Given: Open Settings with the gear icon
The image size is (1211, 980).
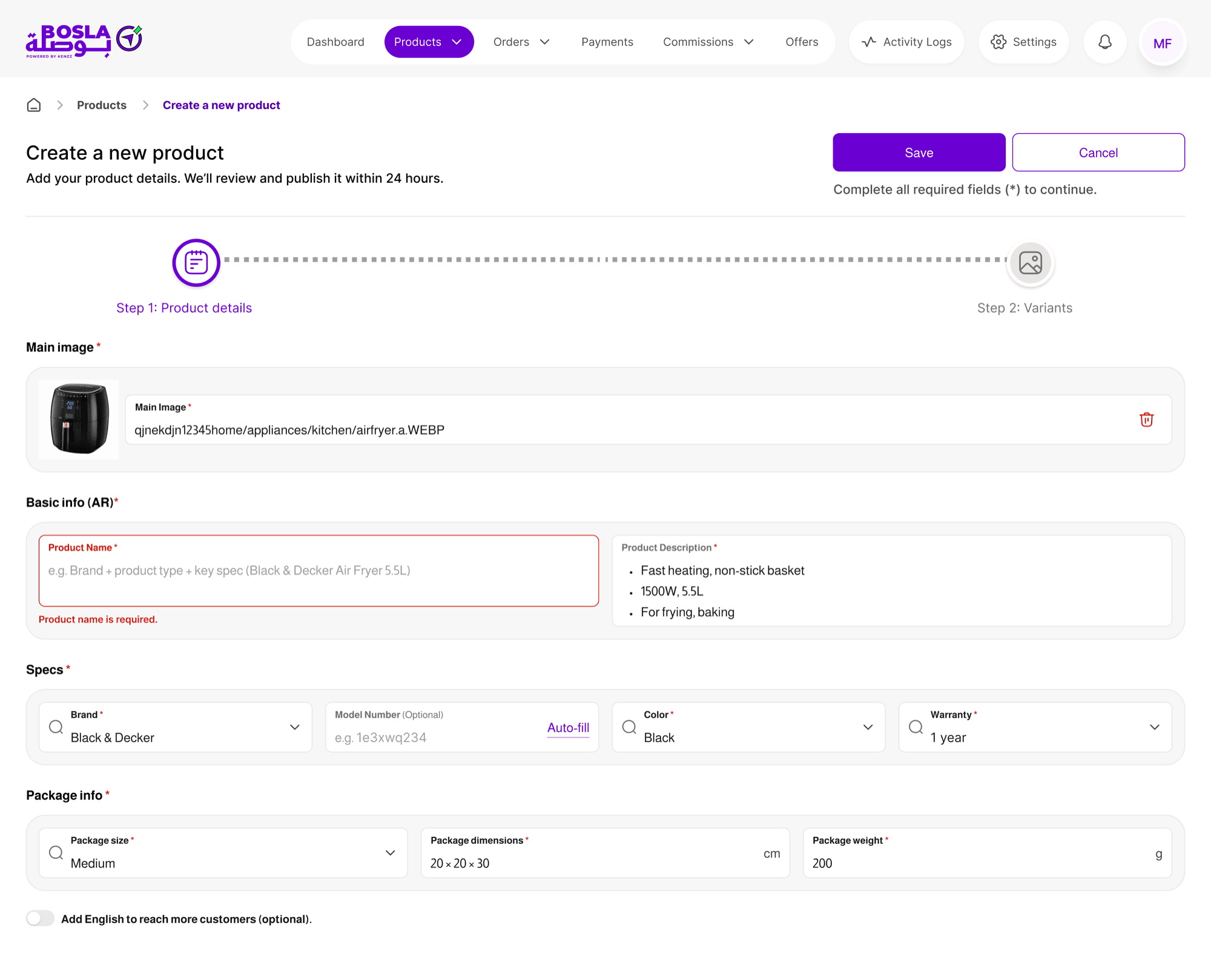Looking at the screenshot, I should (x=1023, y=42).
